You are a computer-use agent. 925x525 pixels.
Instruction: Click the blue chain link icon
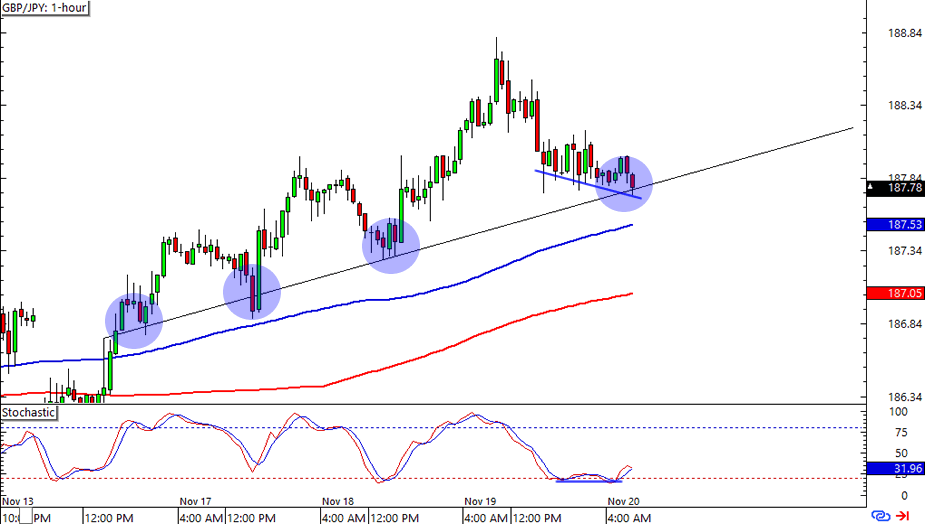881,516
